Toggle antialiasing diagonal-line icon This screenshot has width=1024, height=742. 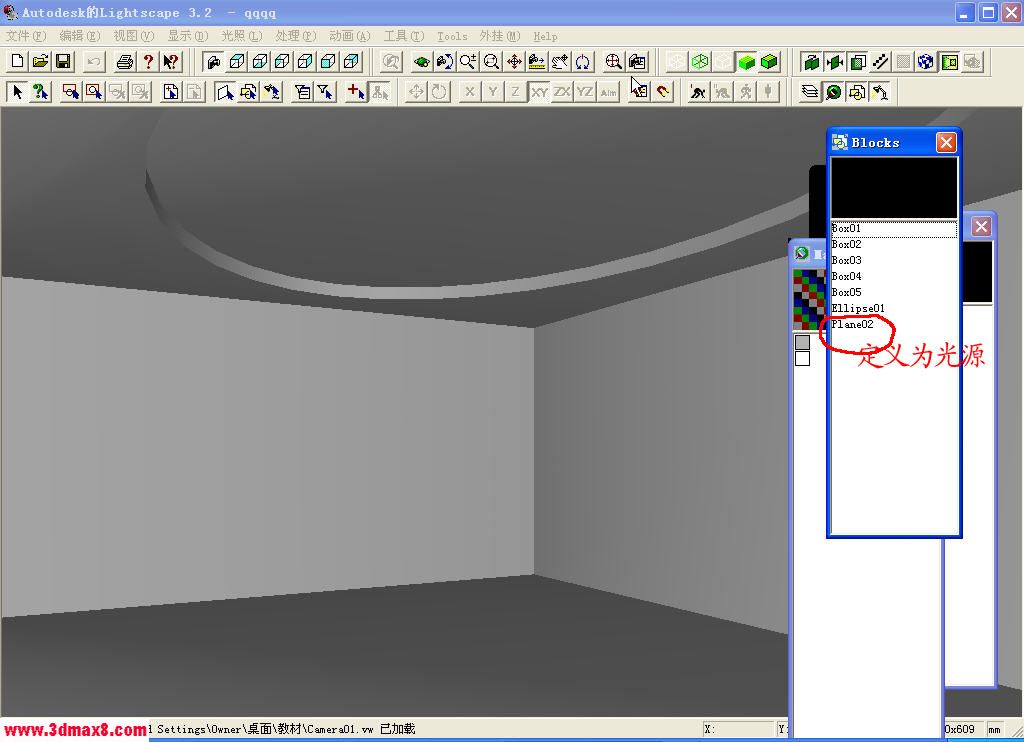(880, 61)
